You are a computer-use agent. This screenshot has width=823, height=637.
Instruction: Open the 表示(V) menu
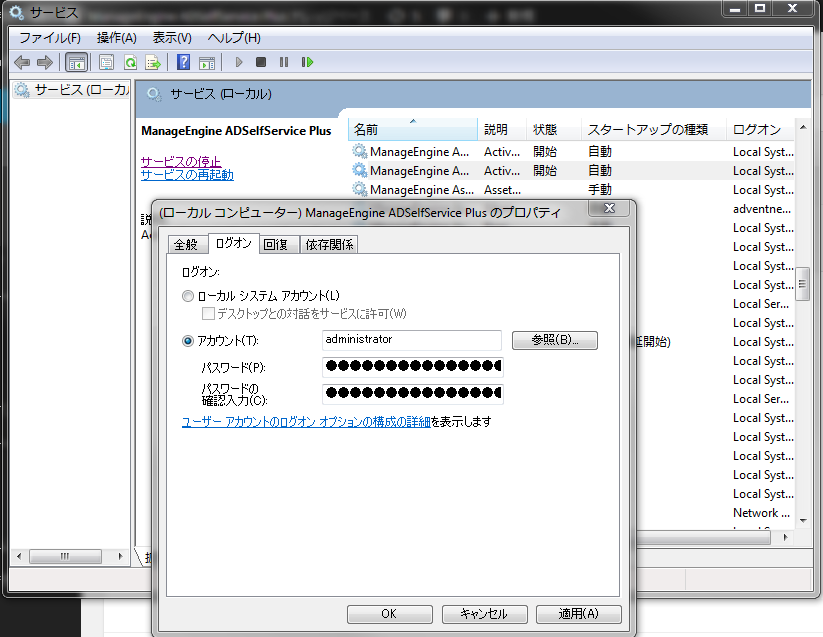[x=172, y=38]
